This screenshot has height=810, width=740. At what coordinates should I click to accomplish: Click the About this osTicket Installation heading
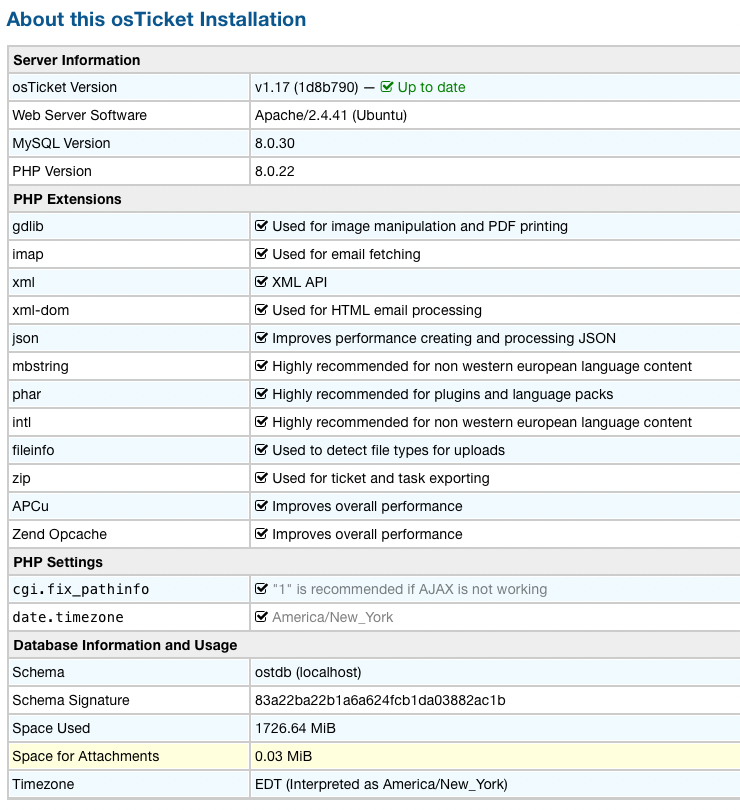click(x=157, y=19)
